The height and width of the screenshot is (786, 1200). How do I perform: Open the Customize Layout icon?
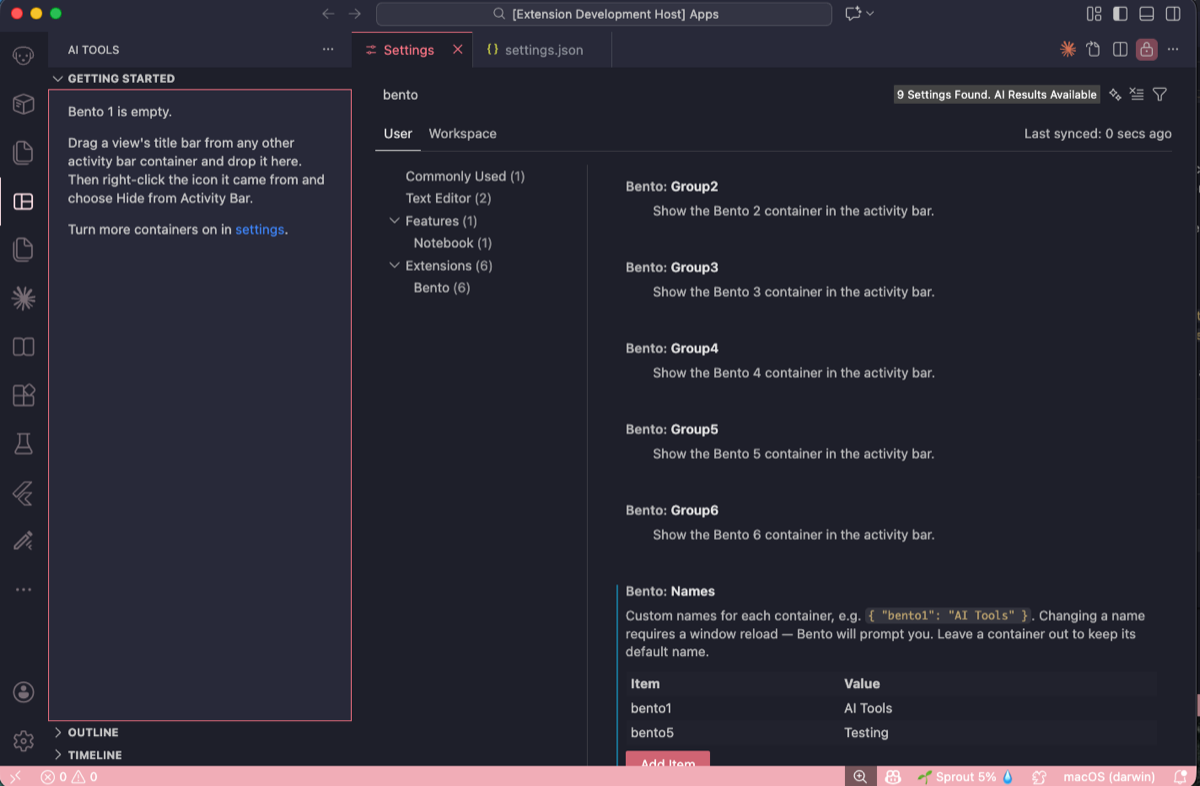(1094, 14)
